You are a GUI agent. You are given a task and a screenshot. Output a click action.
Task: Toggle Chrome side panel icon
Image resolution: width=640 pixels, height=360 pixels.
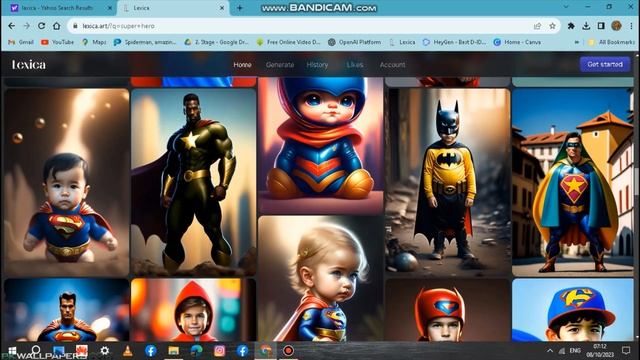[601, 26]
